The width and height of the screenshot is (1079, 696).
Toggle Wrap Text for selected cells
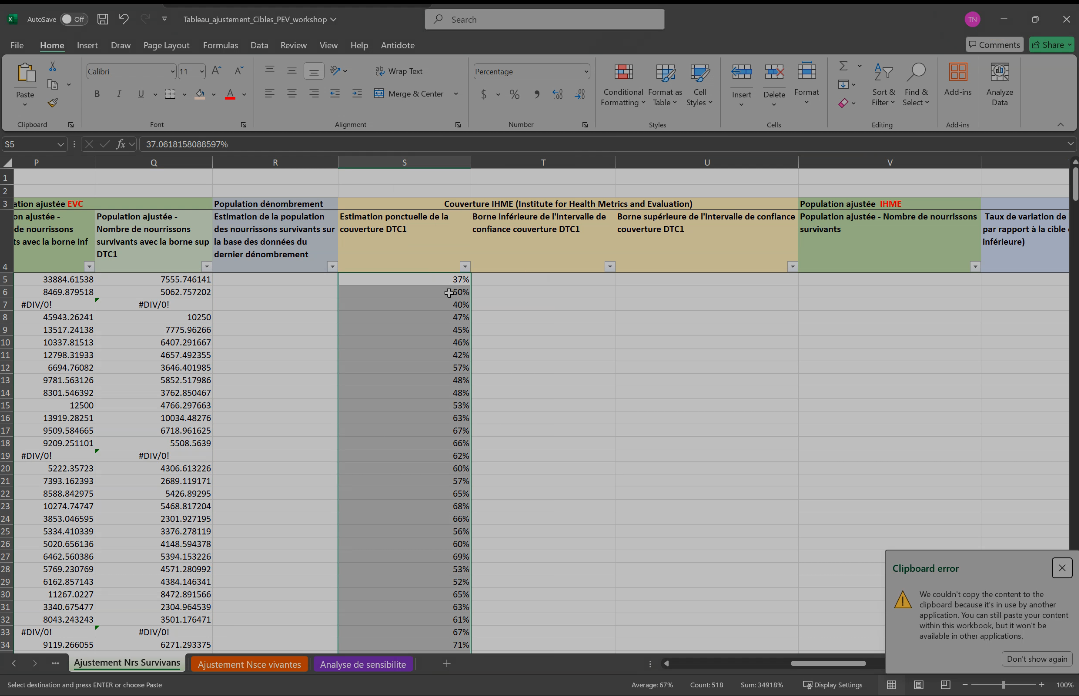398,71
